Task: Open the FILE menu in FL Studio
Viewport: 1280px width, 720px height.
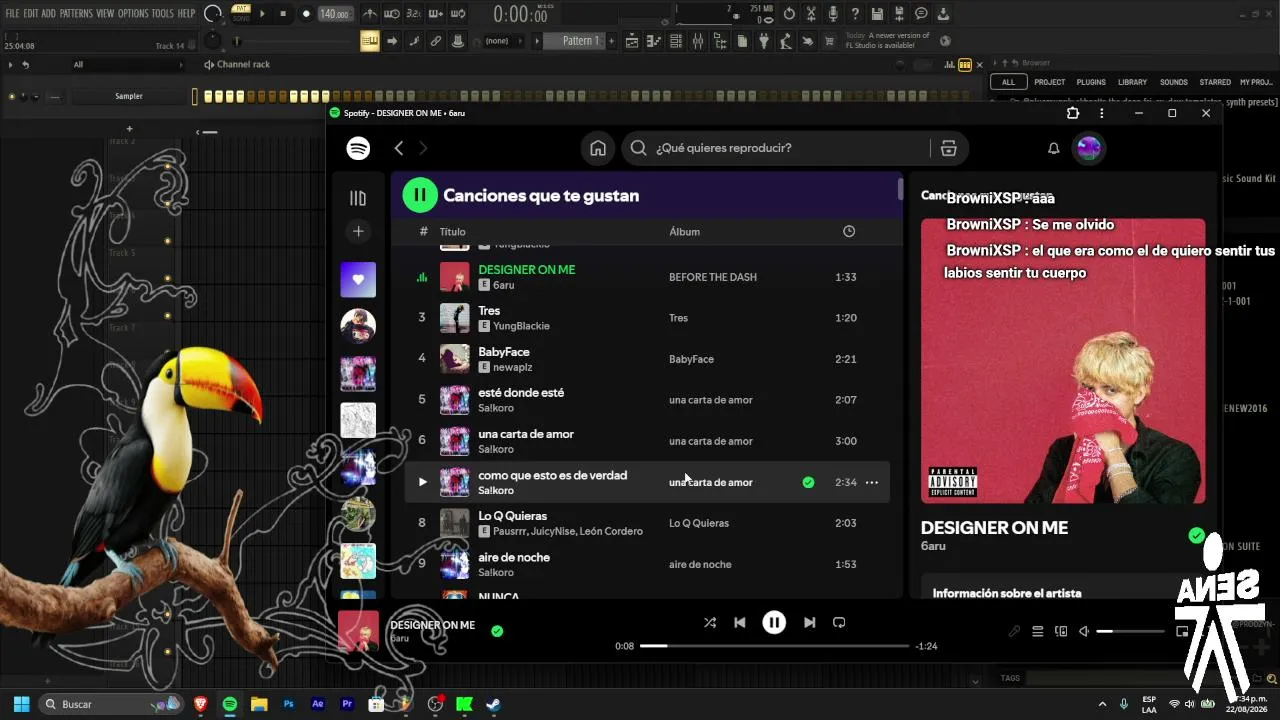Action: 12,14
